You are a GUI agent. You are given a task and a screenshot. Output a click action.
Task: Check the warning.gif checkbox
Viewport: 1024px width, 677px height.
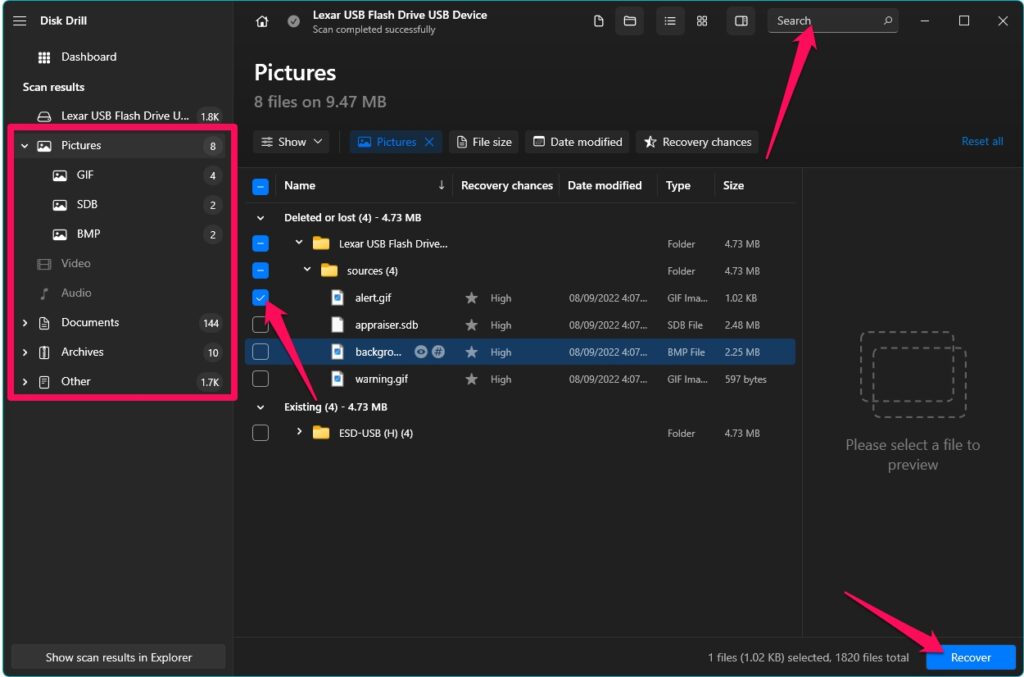coord(261,379)
